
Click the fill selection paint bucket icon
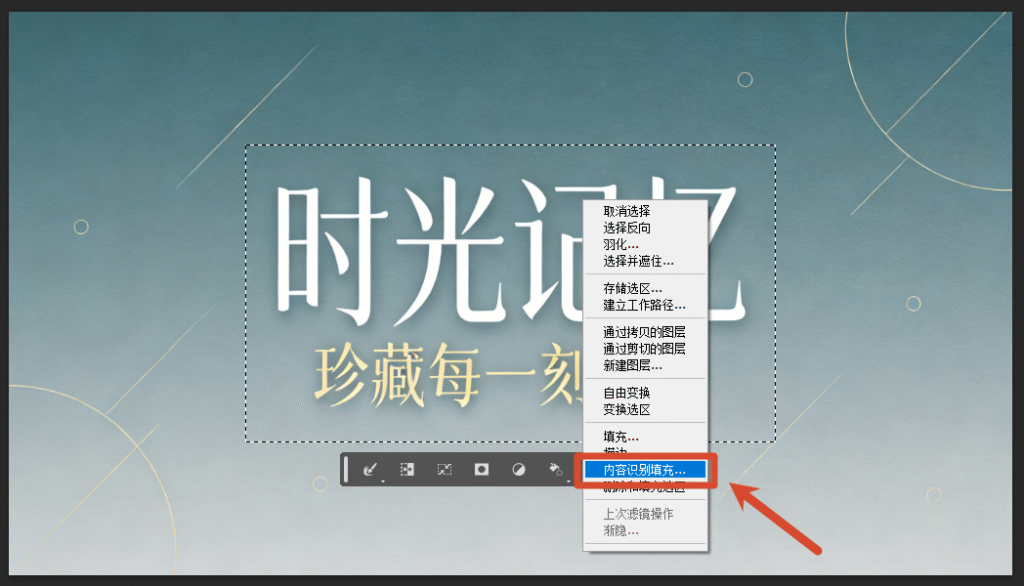click(x=556, y=470)
